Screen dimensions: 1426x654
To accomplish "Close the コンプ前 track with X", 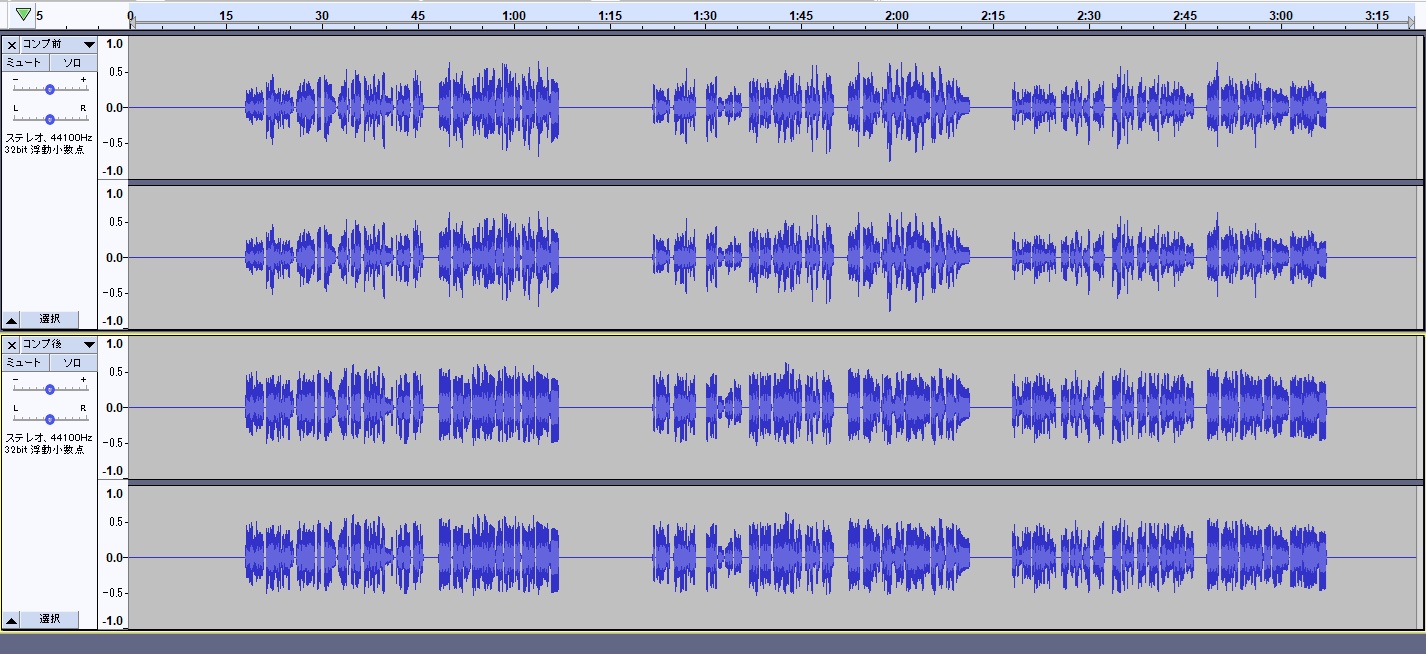I will (x=12, y=45).
